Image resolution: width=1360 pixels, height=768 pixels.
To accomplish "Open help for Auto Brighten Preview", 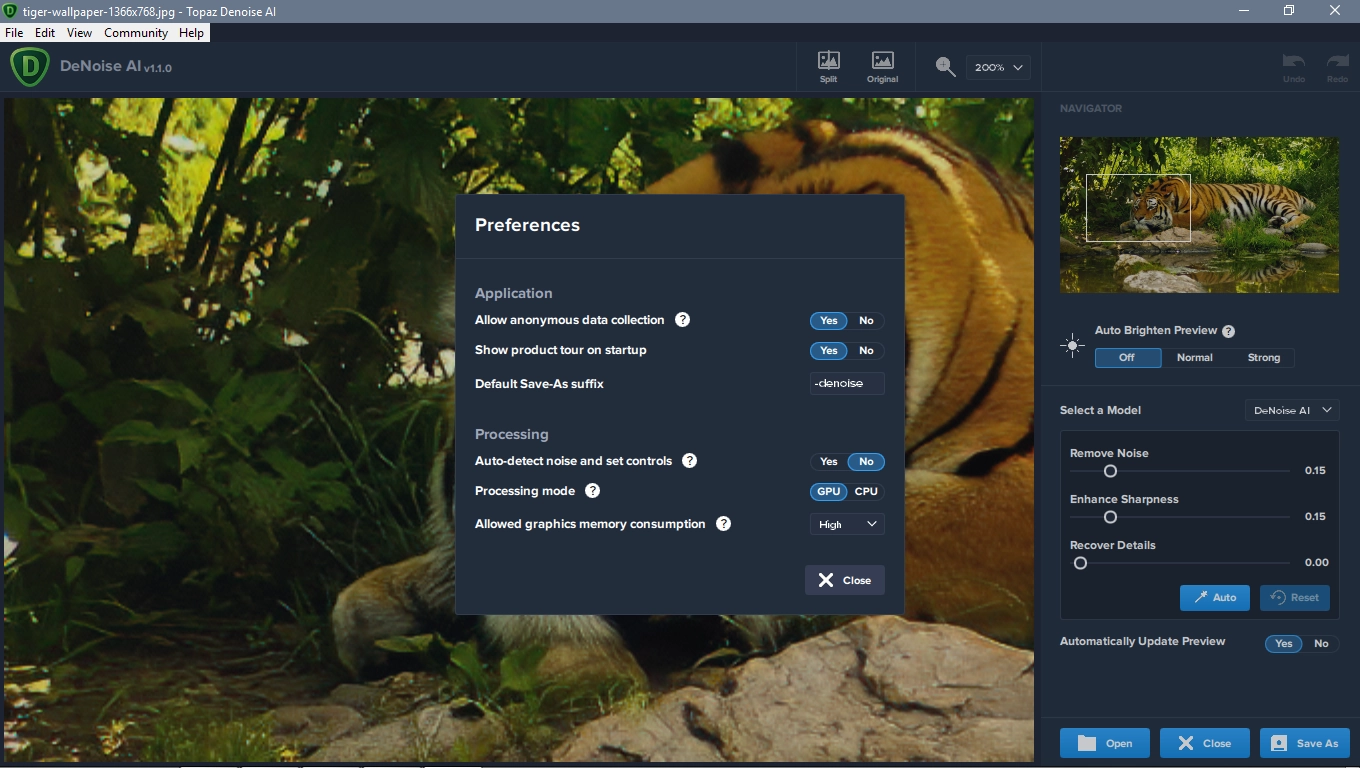I will [x=1228, y=331].
